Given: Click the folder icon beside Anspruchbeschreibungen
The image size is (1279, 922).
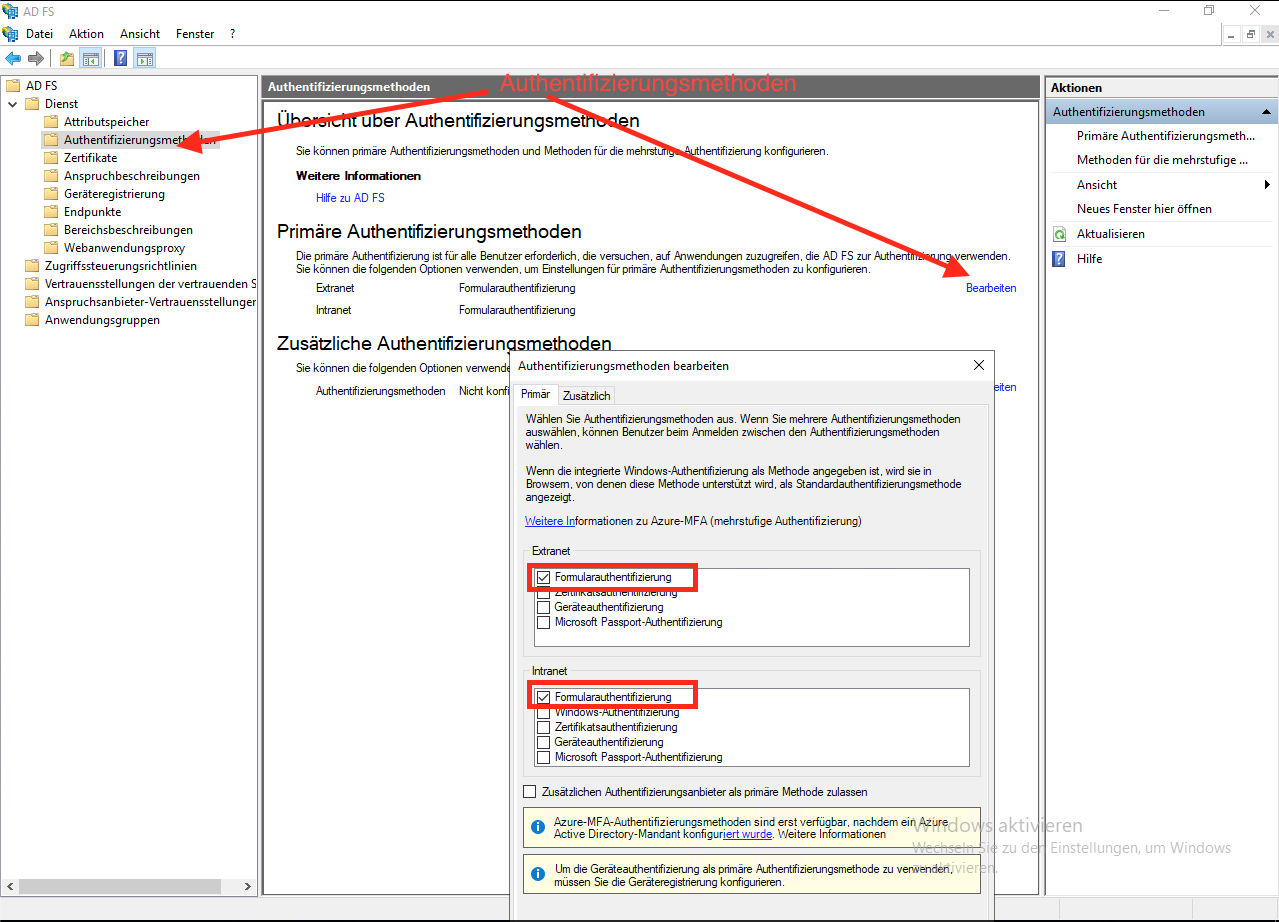Looking at the screenshot, I should [x=51, y=176].
